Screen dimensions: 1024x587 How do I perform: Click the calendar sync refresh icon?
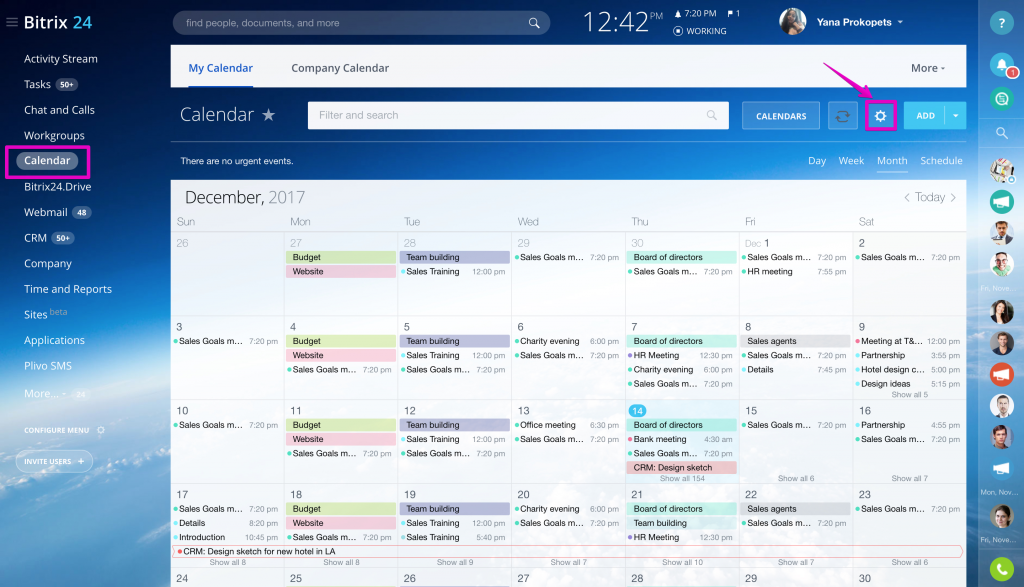[842, 116]
